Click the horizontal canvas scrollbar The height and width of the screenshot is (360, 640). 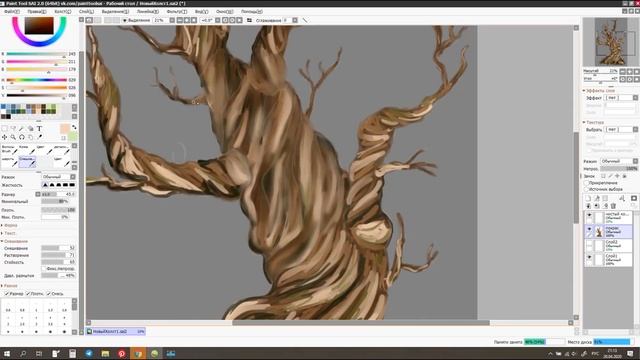point(361,323)
